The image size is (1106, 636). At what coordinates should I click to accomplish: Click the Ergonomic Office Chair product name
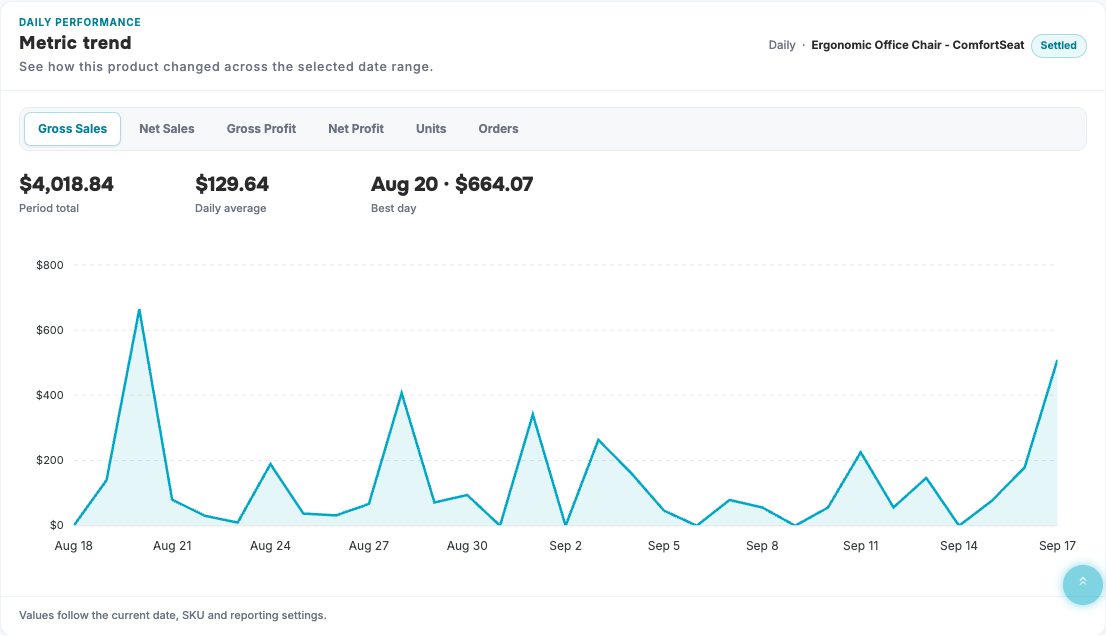(x=917, y=45)
